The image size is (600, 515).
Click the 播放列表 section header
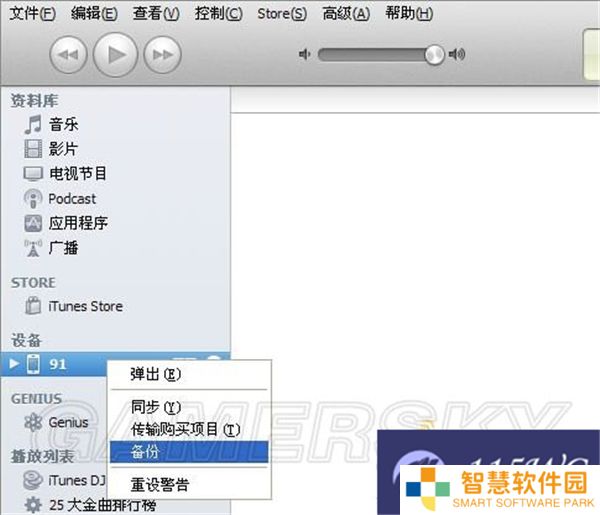[42, 456]
